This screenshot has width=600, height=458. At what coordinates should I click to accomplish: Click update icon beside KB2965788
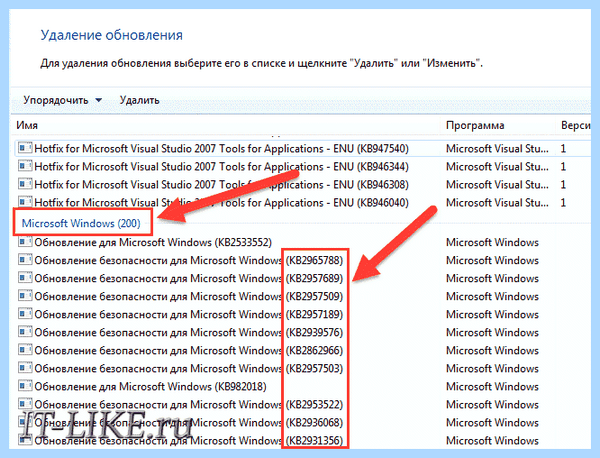pos(25,259)
